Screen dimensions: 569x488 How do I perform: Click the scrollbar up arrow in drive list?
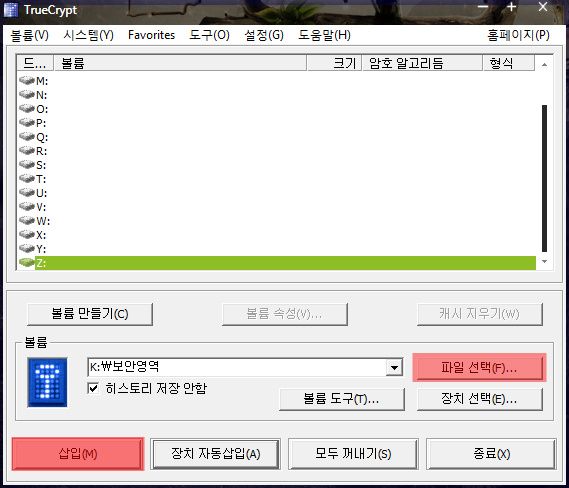point(544,65)
